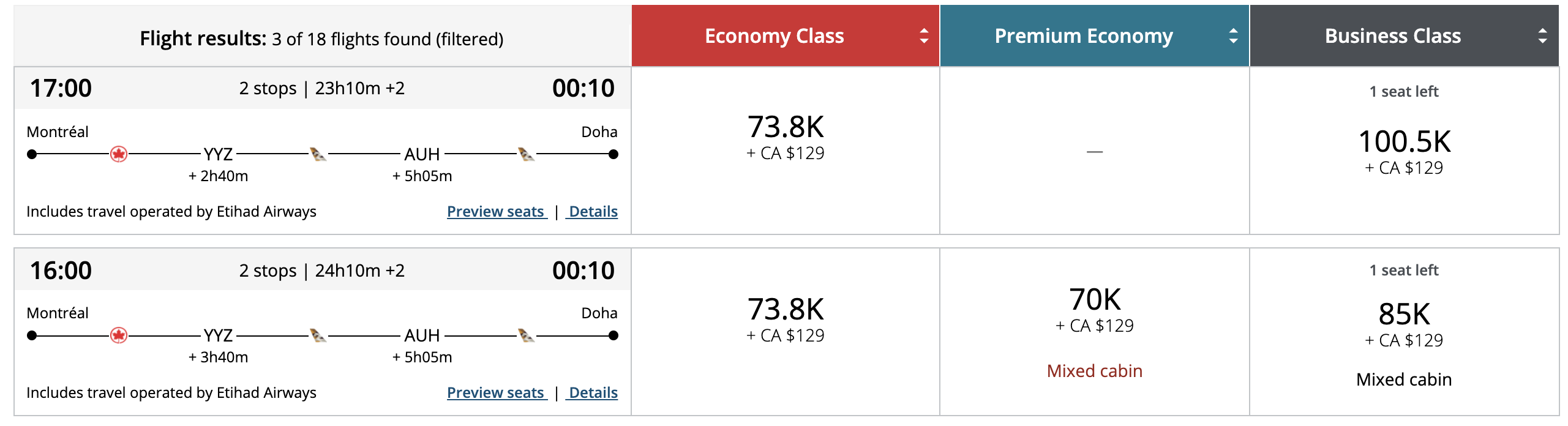
Task: Open Details for the 16:00 flight
Action: point(593,393)
